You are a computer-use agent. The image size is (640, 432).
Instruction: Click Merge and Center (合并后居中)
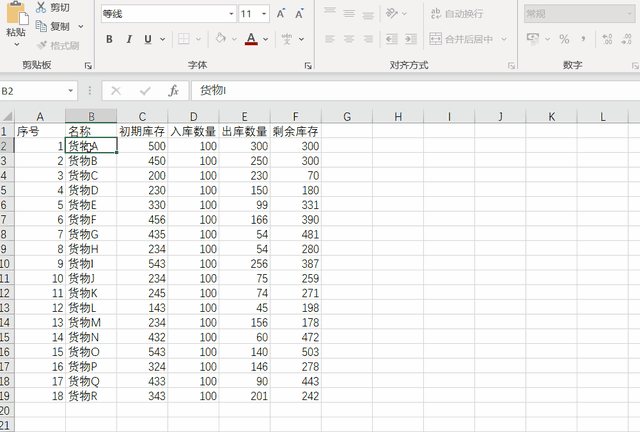point(461,39)
